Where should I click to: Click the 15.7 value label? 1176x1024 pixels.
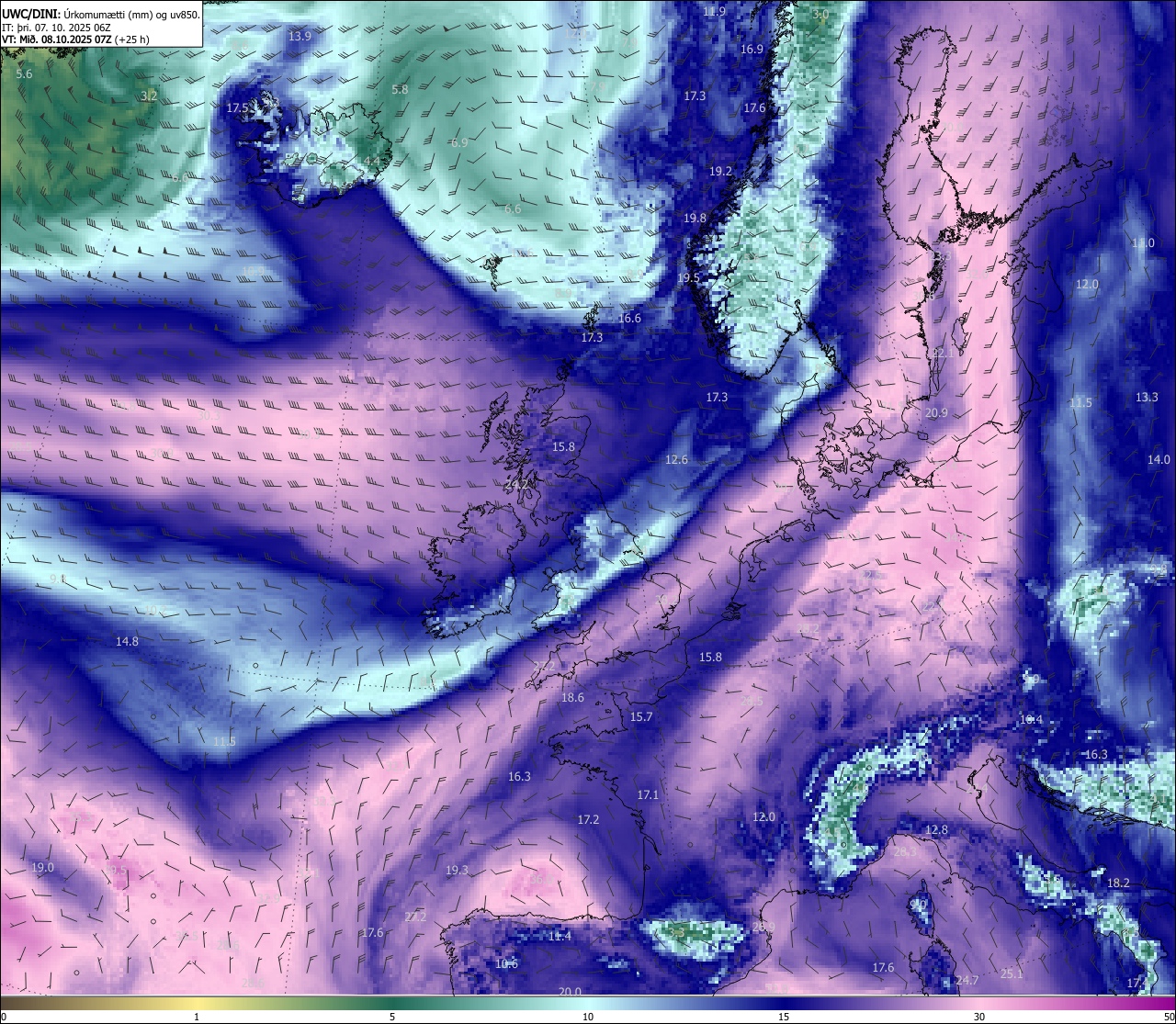pos(641,717)
